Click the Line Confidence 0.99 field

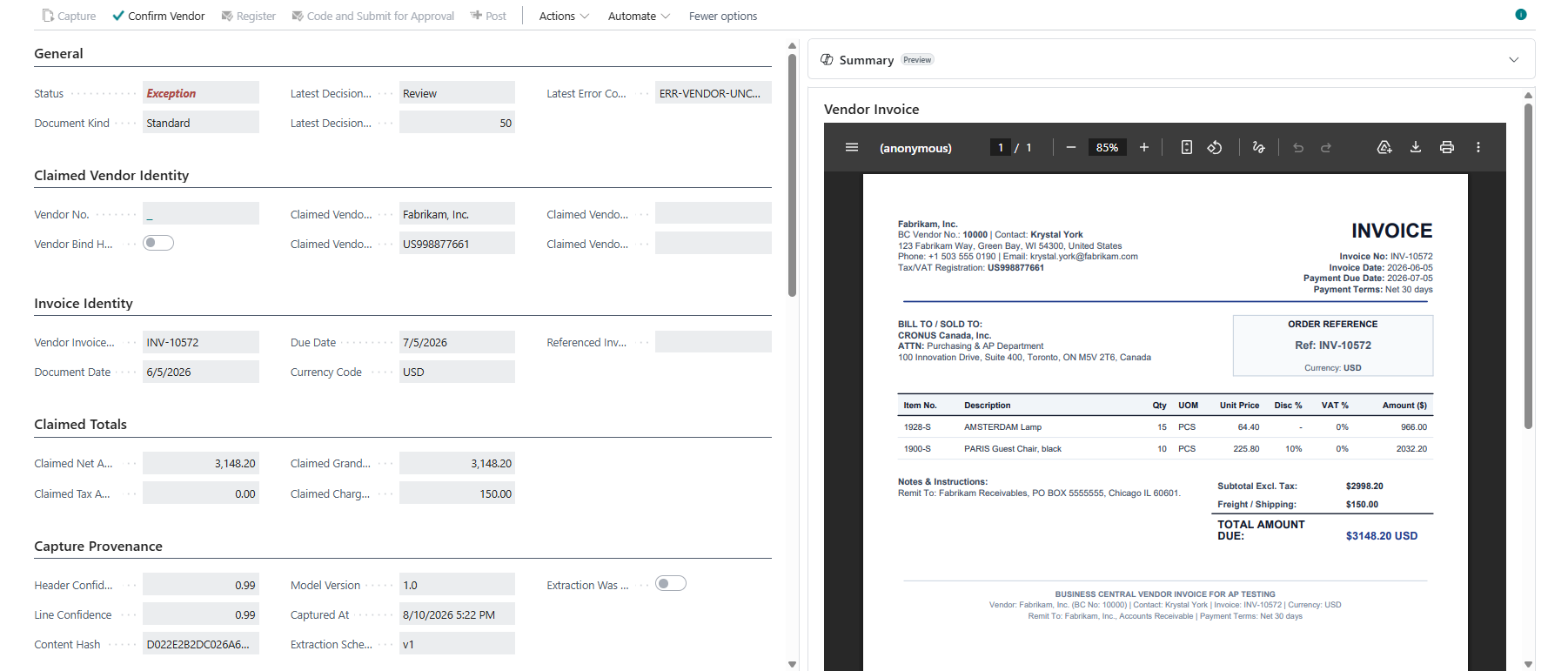[201, 614]
